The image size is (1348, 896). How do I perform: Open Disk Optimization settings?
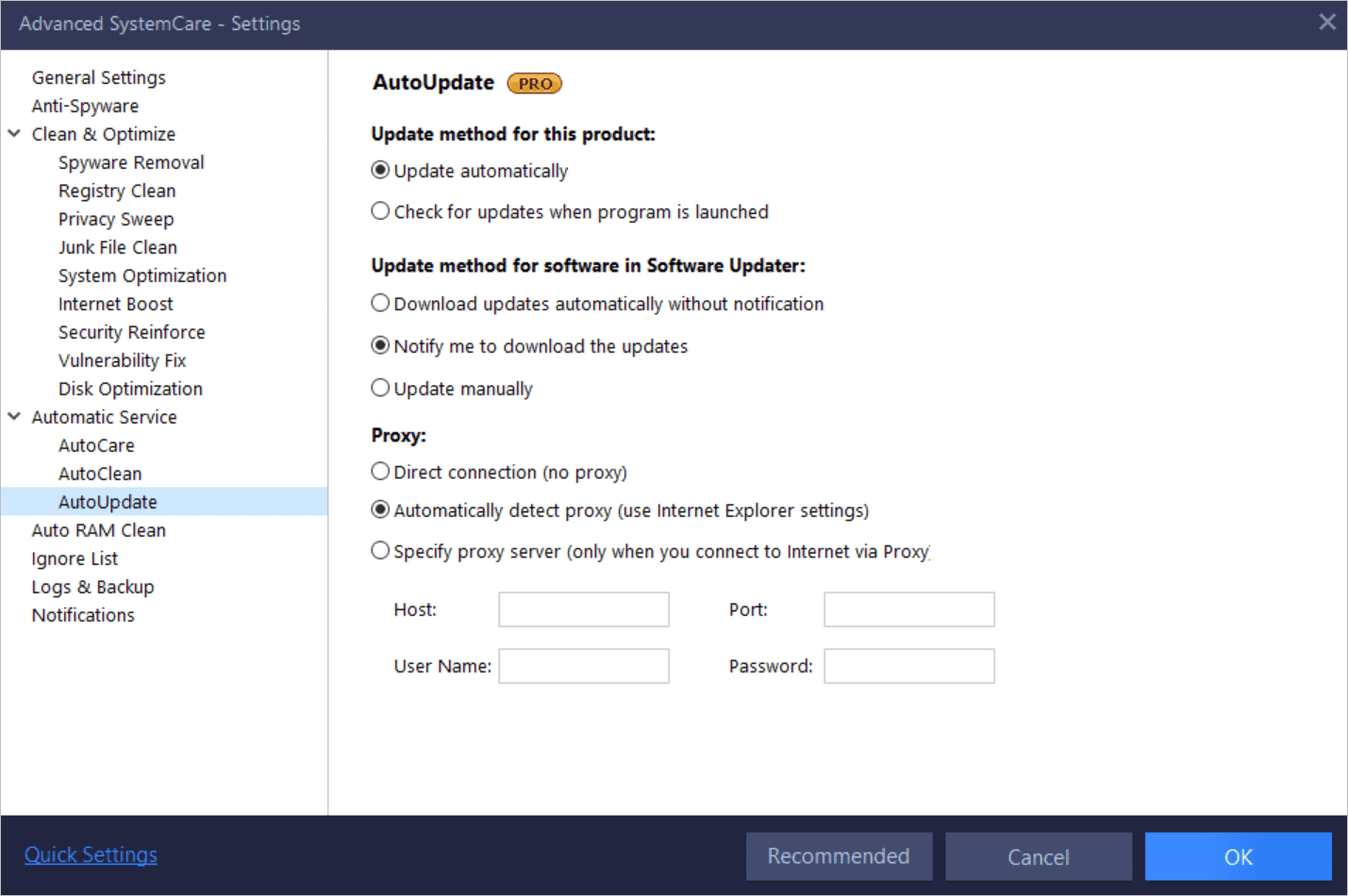click(x=130, y=389)
